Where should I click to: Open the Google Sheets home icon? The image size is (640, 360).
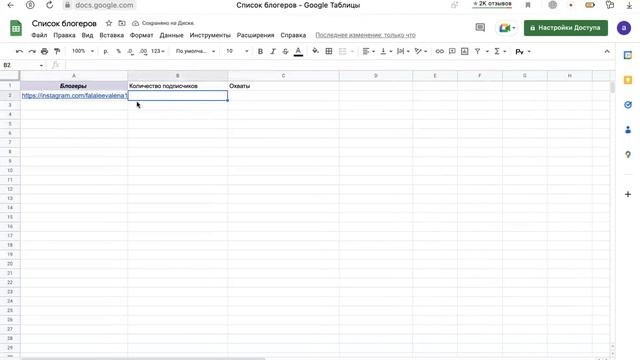tap(16, 28)
